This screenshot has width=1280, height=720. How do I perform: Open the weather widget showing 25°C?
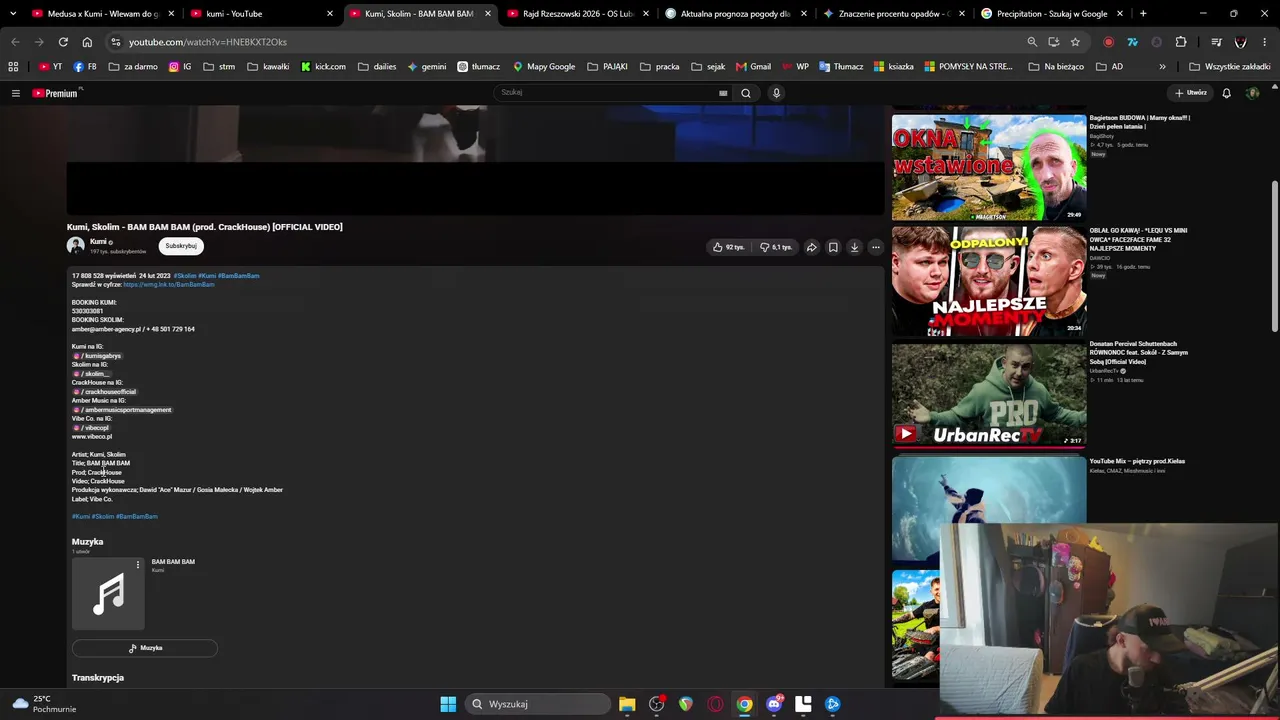[44, 704]
